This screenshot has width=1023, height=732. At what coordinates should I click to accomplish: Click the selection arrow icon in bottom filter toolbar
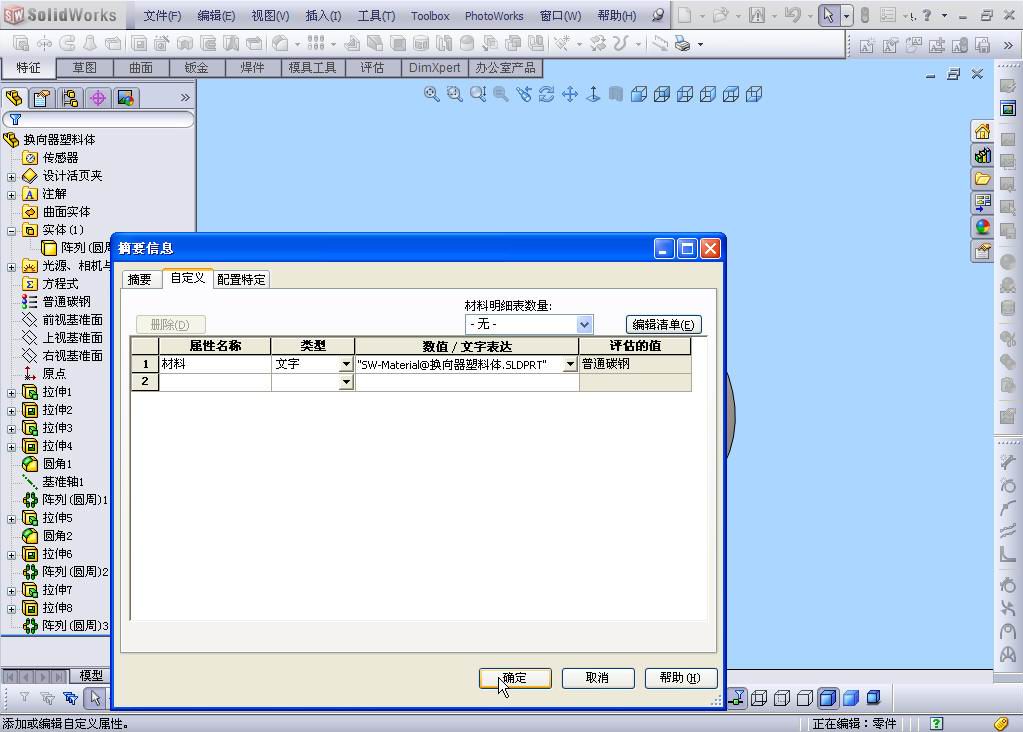coord(95,698)
